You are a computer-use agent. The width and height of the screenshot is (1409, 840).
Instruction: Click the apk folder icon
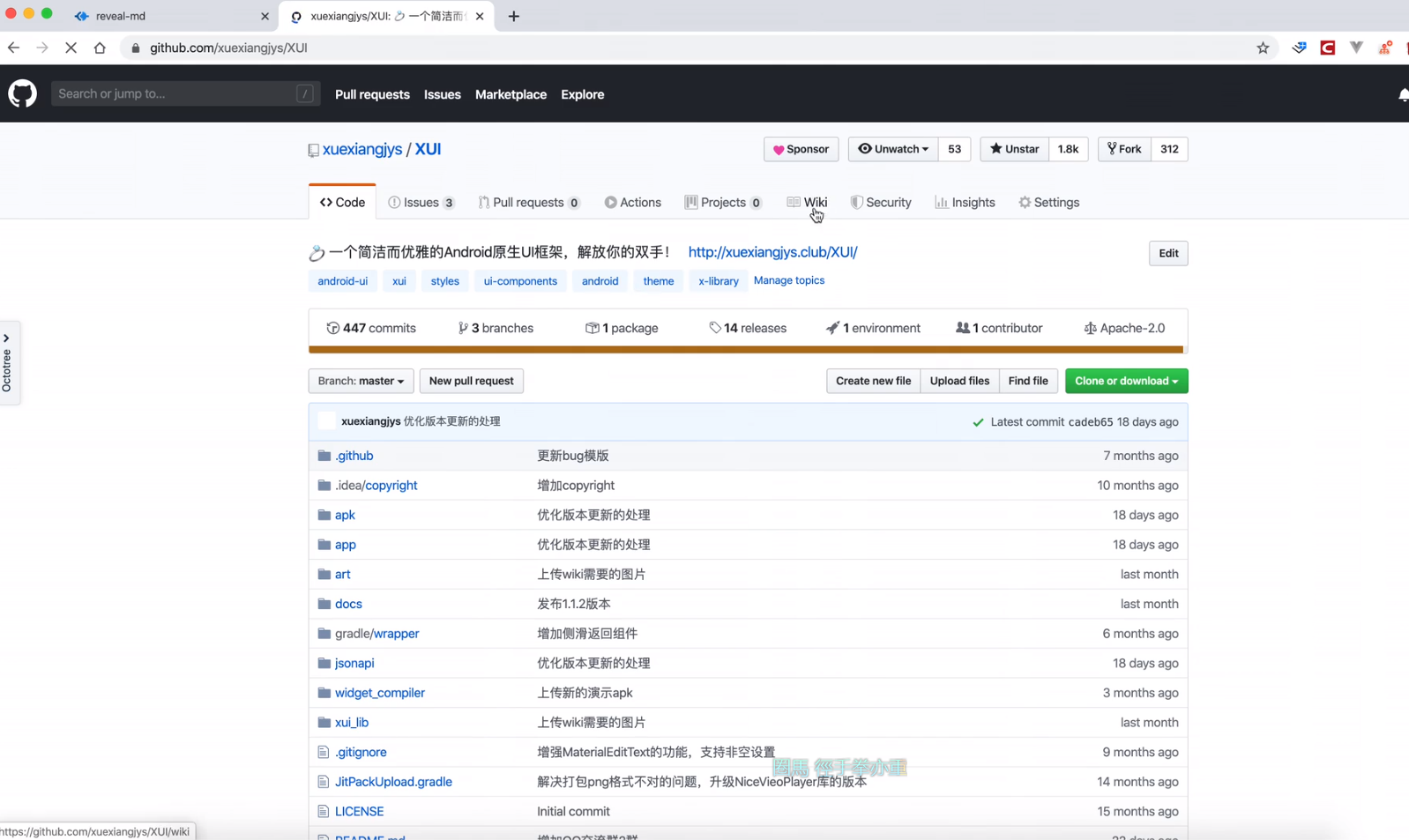[x=324, y=515]
